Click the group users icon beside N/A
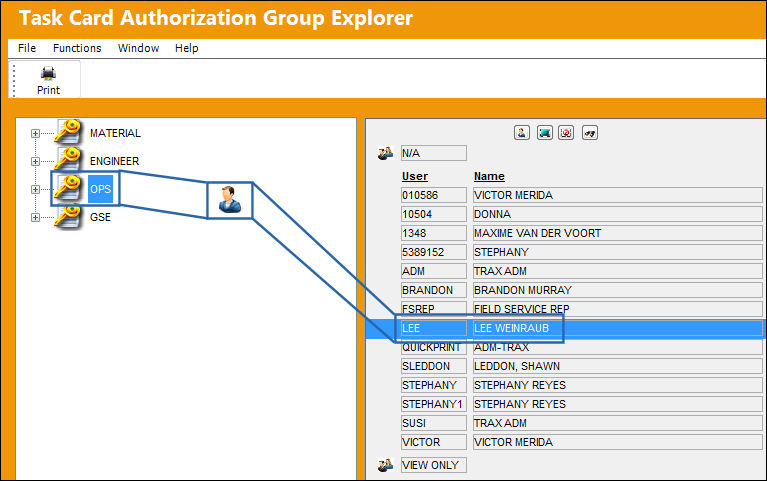This screenshot has width=767, height=481. (x=385, y=153)
